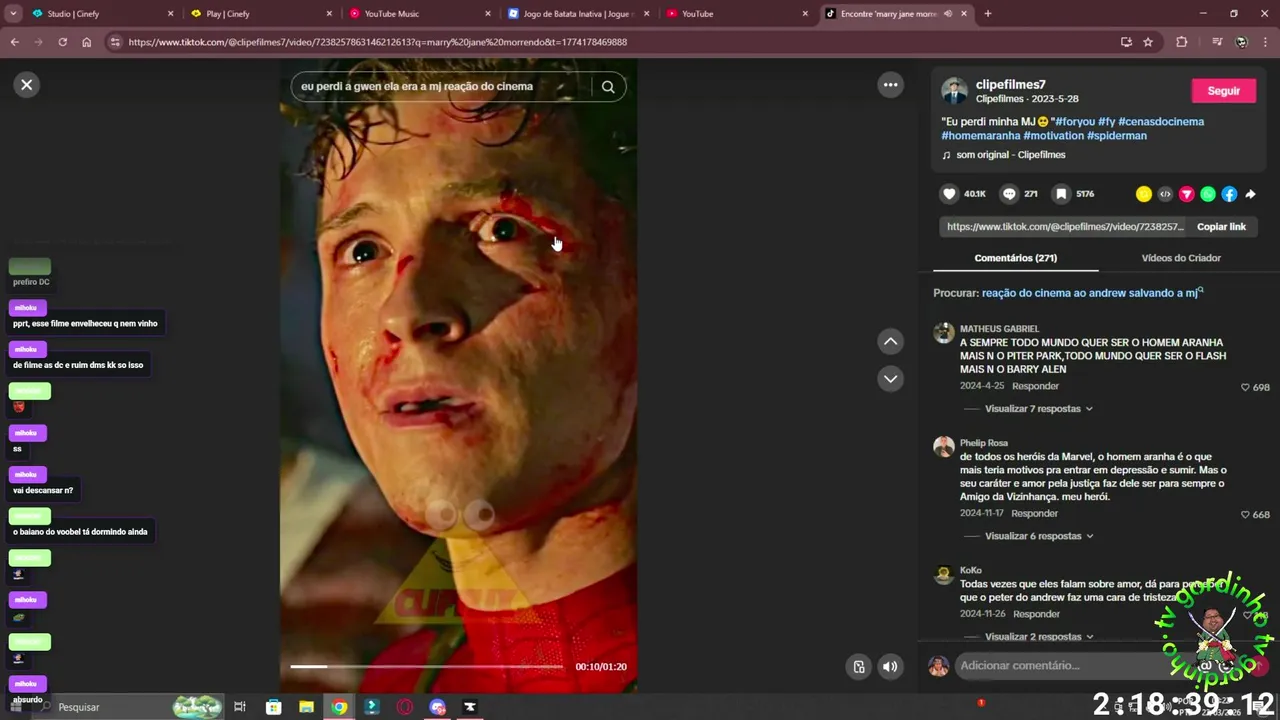Viewport: 1280px width, 720px height.
Task: Click the address bar URL
Action: (x=378, y=42)
